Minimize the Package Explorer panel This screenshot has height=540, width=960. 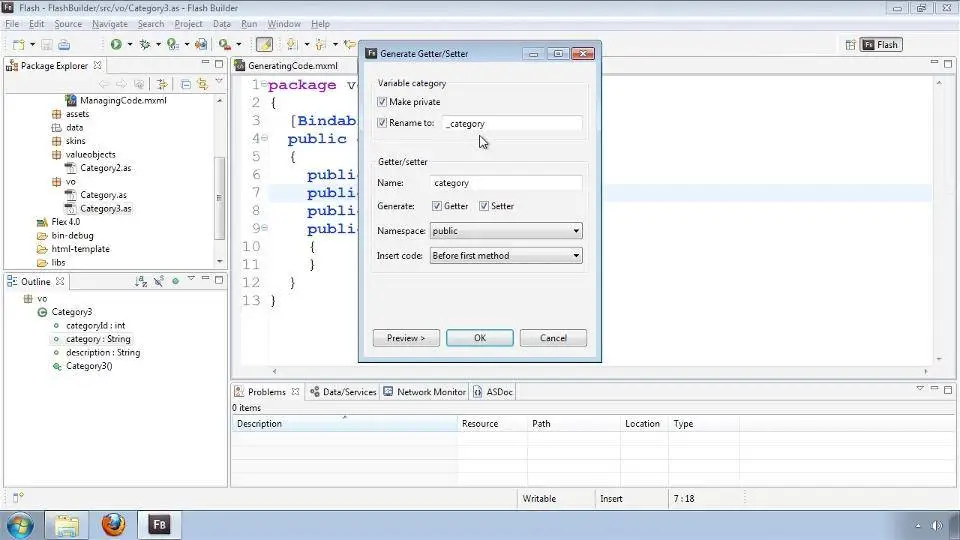205,62
